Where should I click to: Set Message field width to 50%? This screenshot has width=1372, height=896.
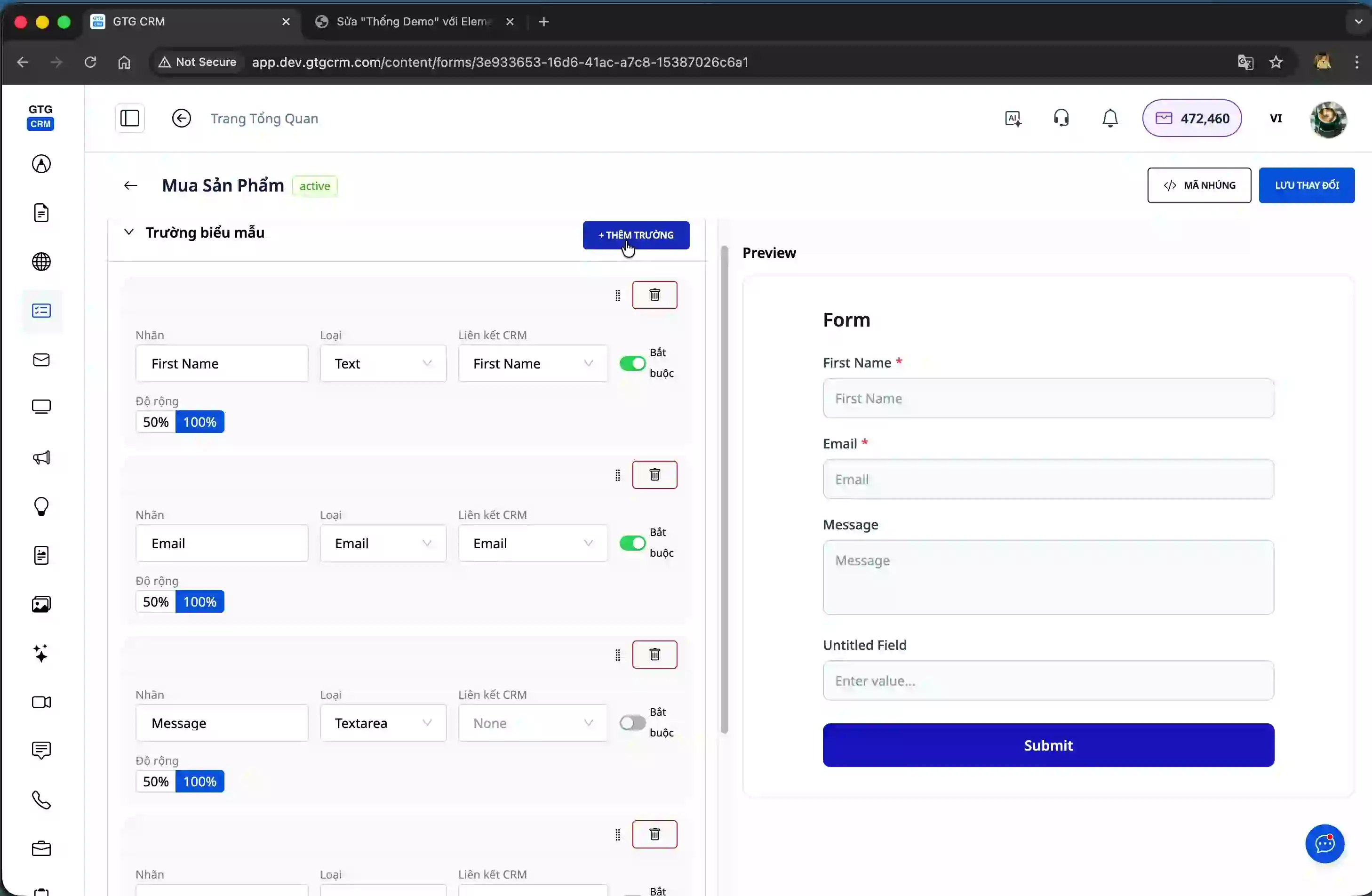(x=154, y=781)
